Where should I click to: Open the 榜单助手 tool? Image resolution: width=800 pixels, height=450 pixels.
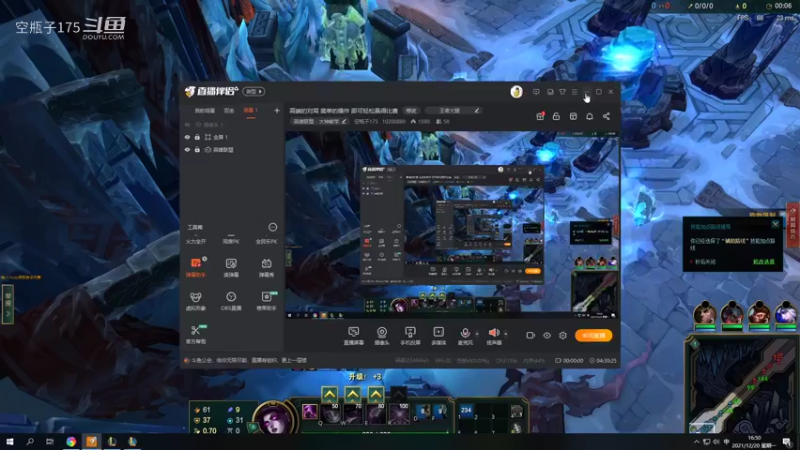[266, 301]
